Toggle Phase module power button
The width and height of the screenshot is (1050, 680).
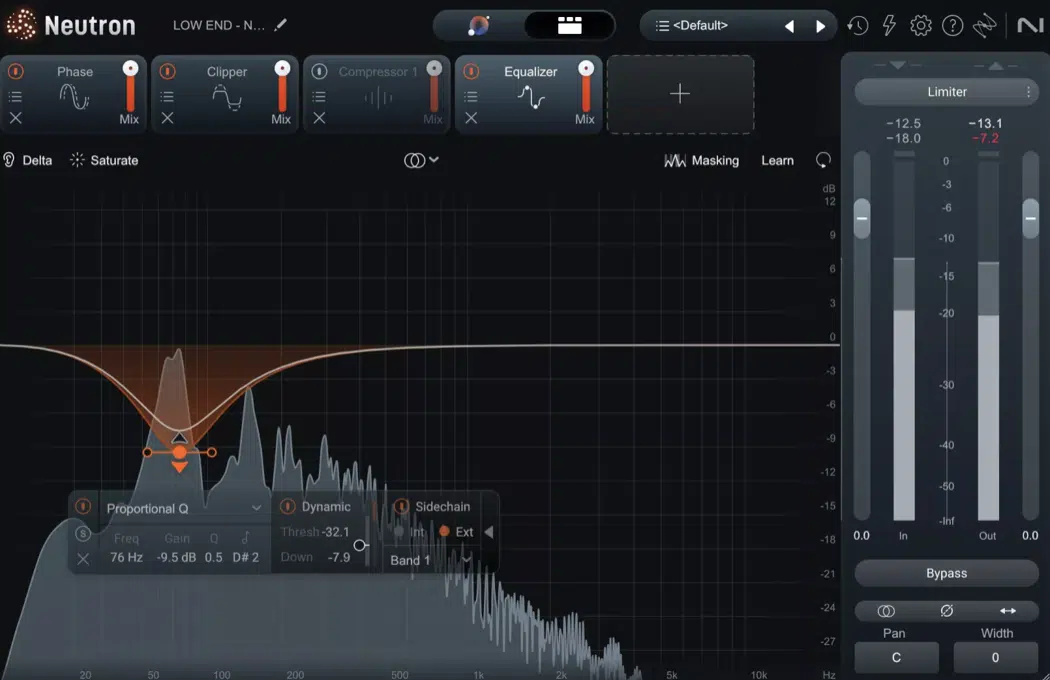point(15,71)
